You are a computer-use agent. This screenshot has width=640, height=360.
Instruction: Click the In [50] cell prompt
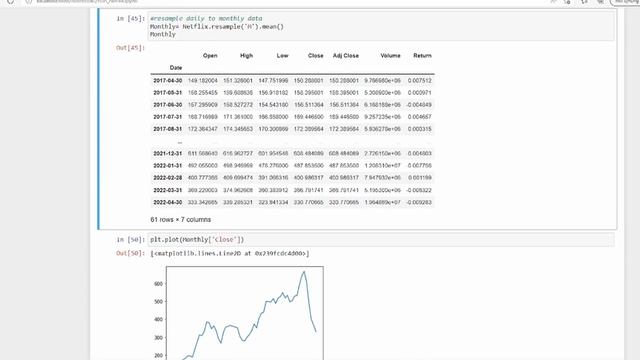(x=131, y=240)
